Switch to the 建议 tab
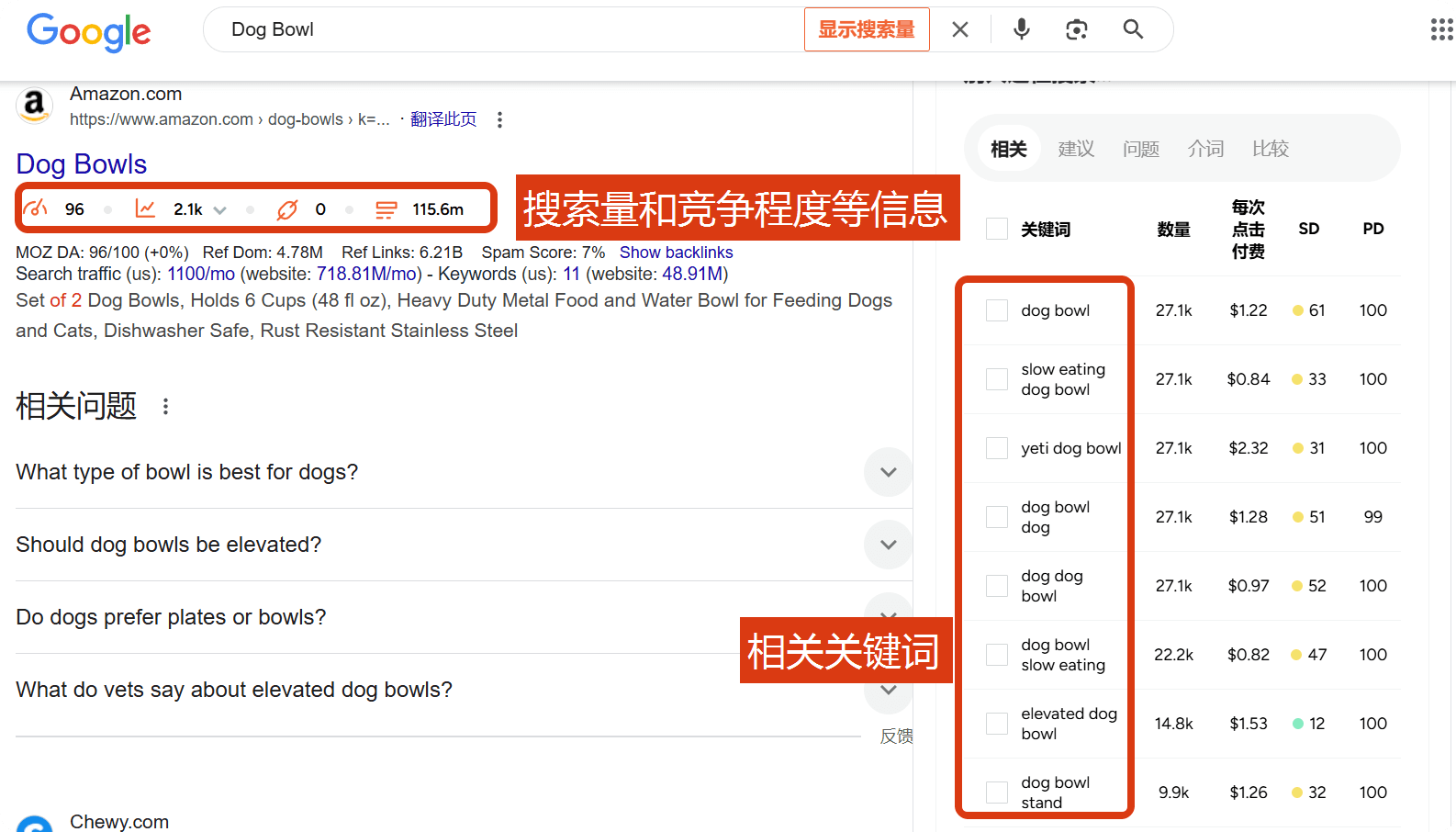The height and width of the screenshot is (832, 1456). click(1076, 149)
